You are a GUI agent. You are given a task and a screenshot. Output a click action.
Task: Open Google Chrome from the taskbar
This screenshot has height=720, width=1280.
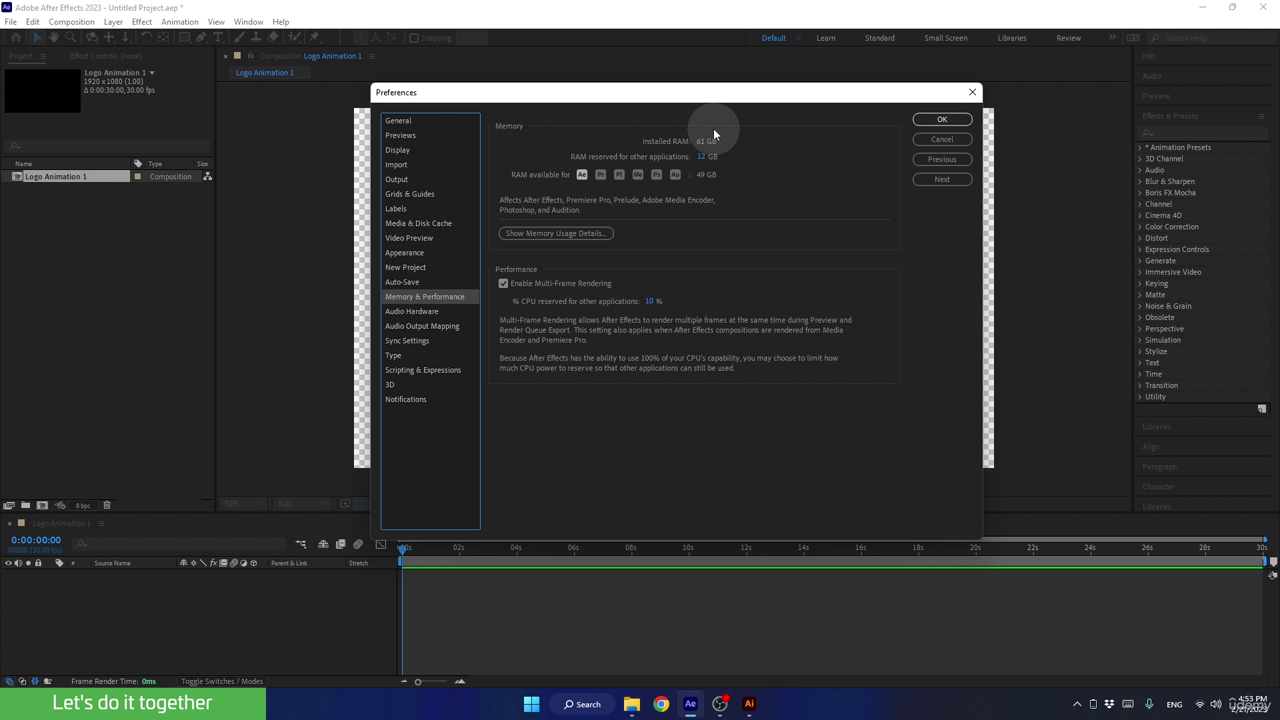[661, 704]
